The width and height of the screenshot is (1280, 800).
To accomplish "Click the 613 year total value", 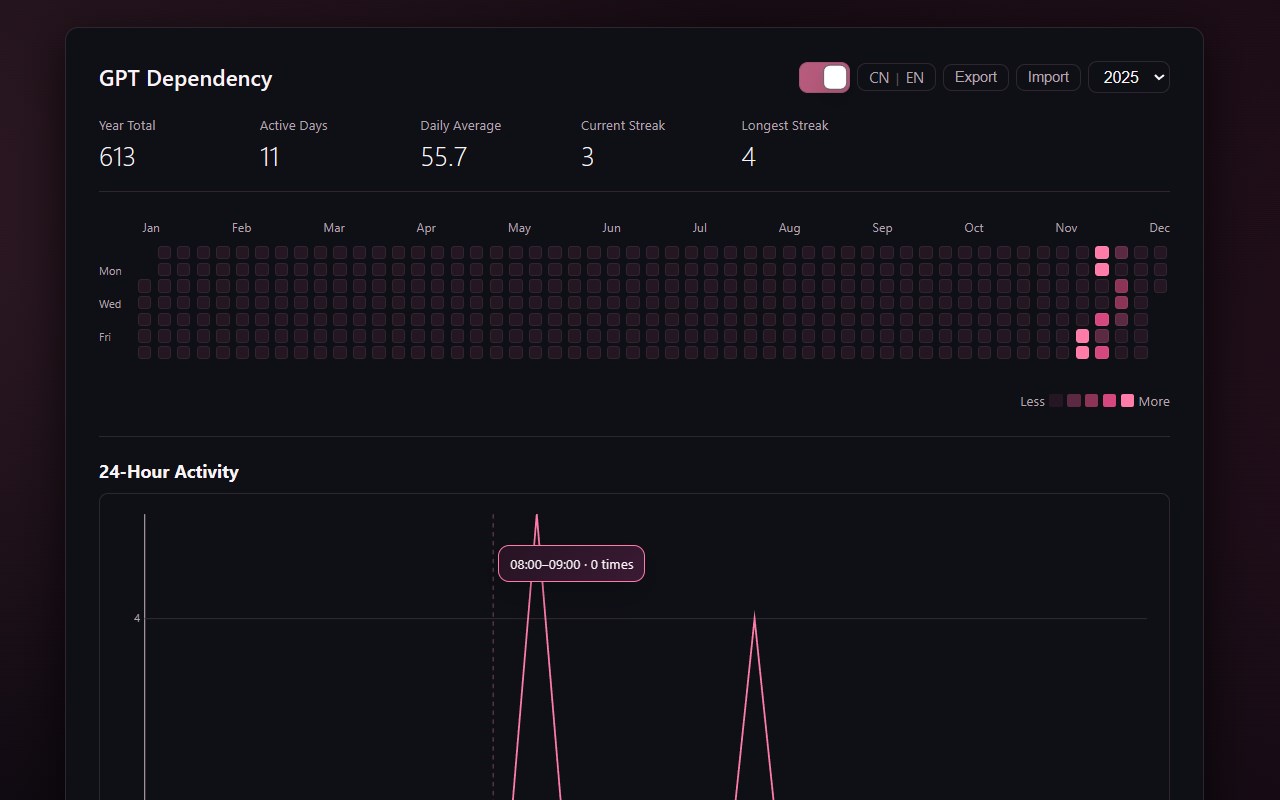I will click(x=117, y=157).
